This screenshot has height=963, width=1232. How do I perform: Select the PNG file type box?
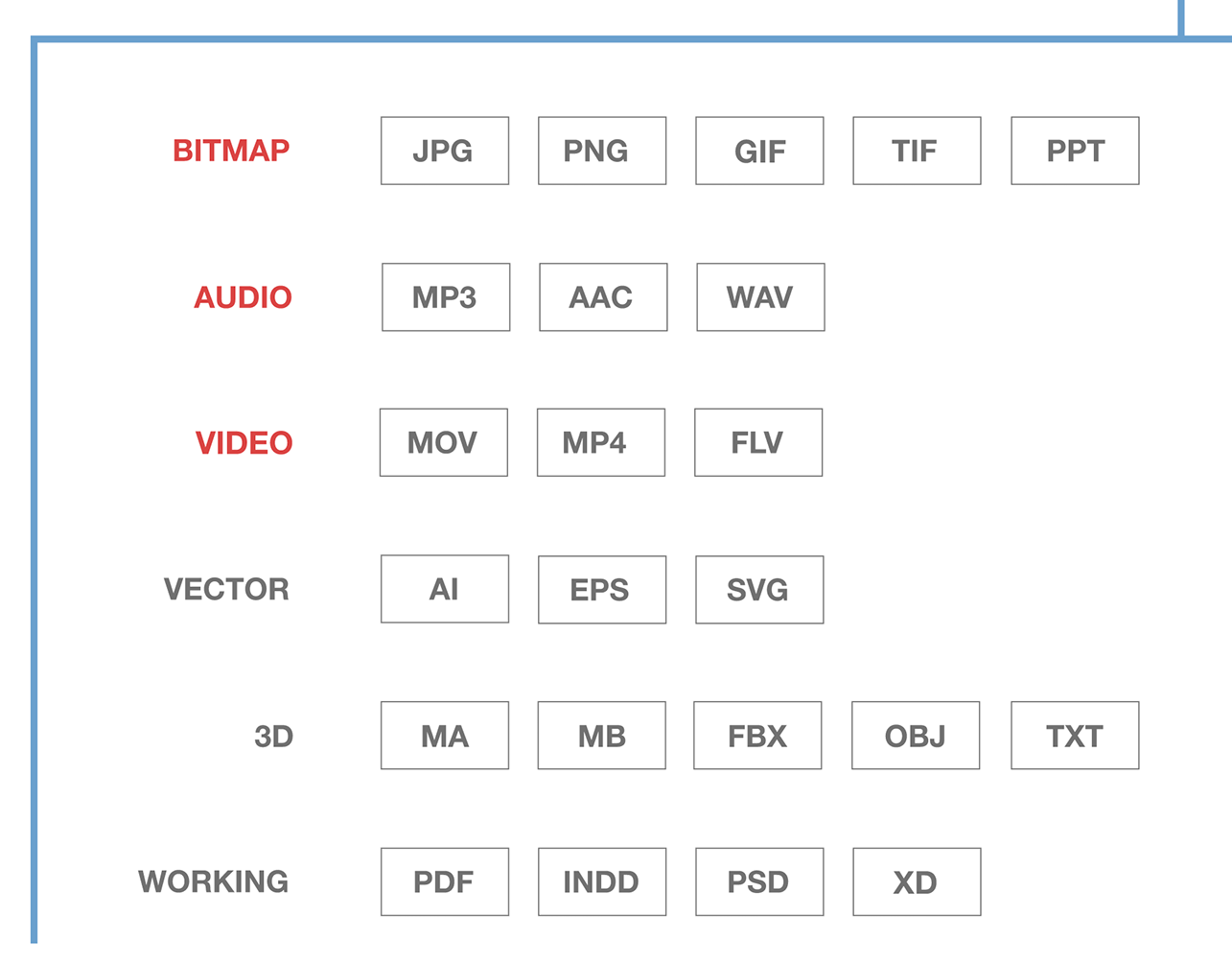[x=602, y=151]
